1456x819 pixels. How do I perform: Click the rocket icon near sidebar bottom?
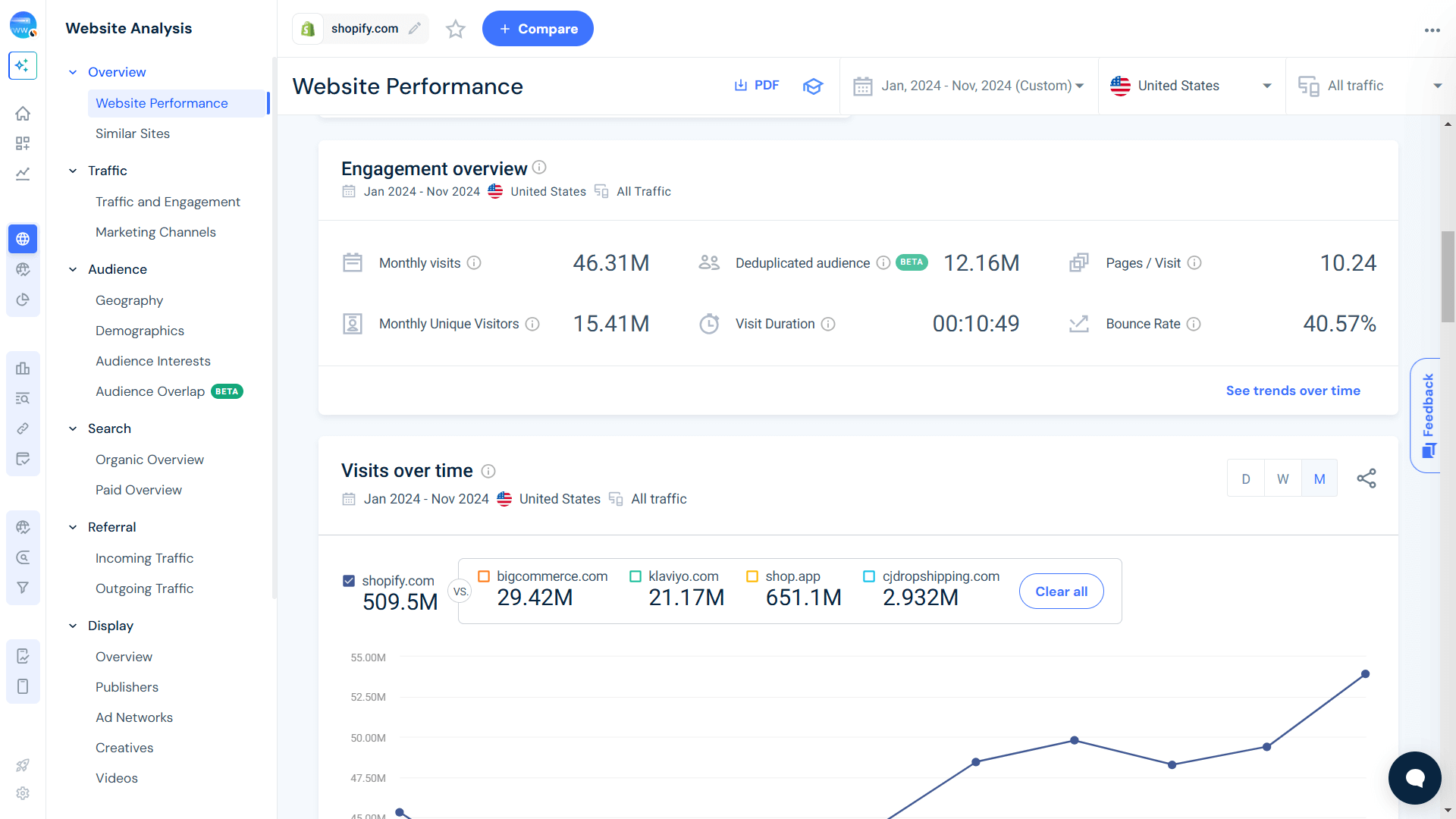[23, 765]
